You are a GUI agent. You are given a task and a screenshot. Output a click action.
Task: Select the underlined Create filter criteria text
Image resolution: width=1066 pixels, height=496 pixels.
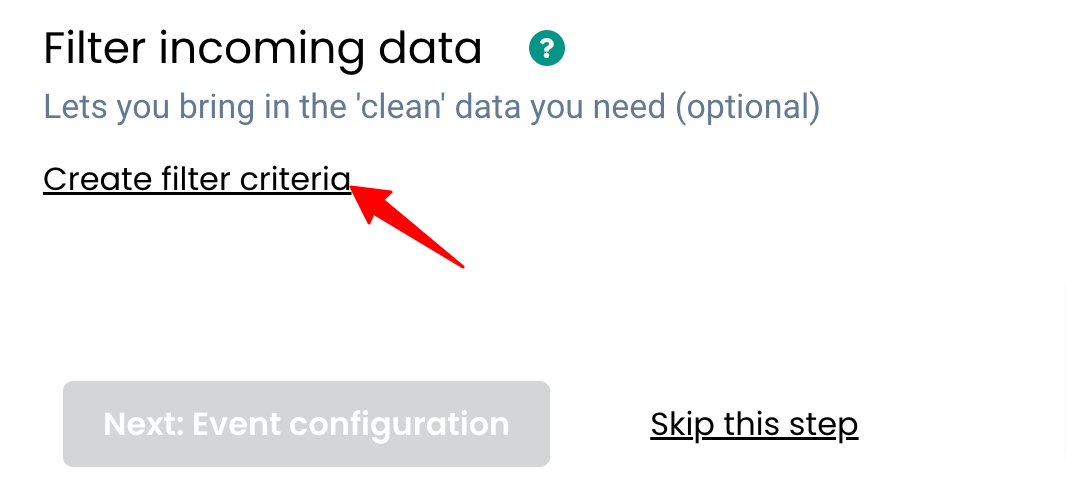point(197,179)
